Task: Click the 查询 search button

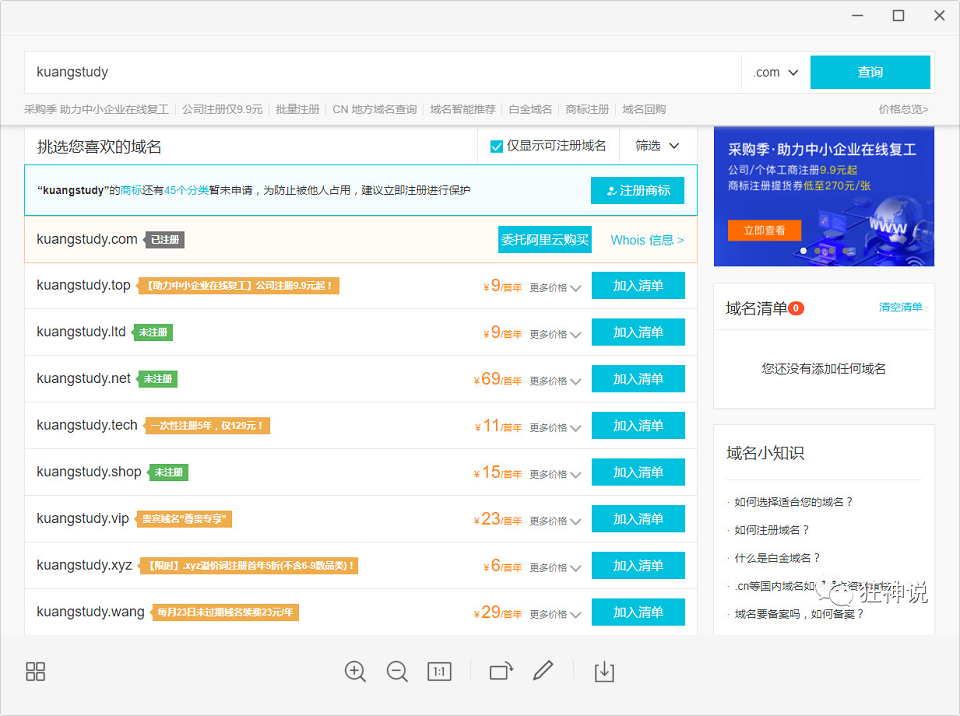Action: click(x=870, y=72)
